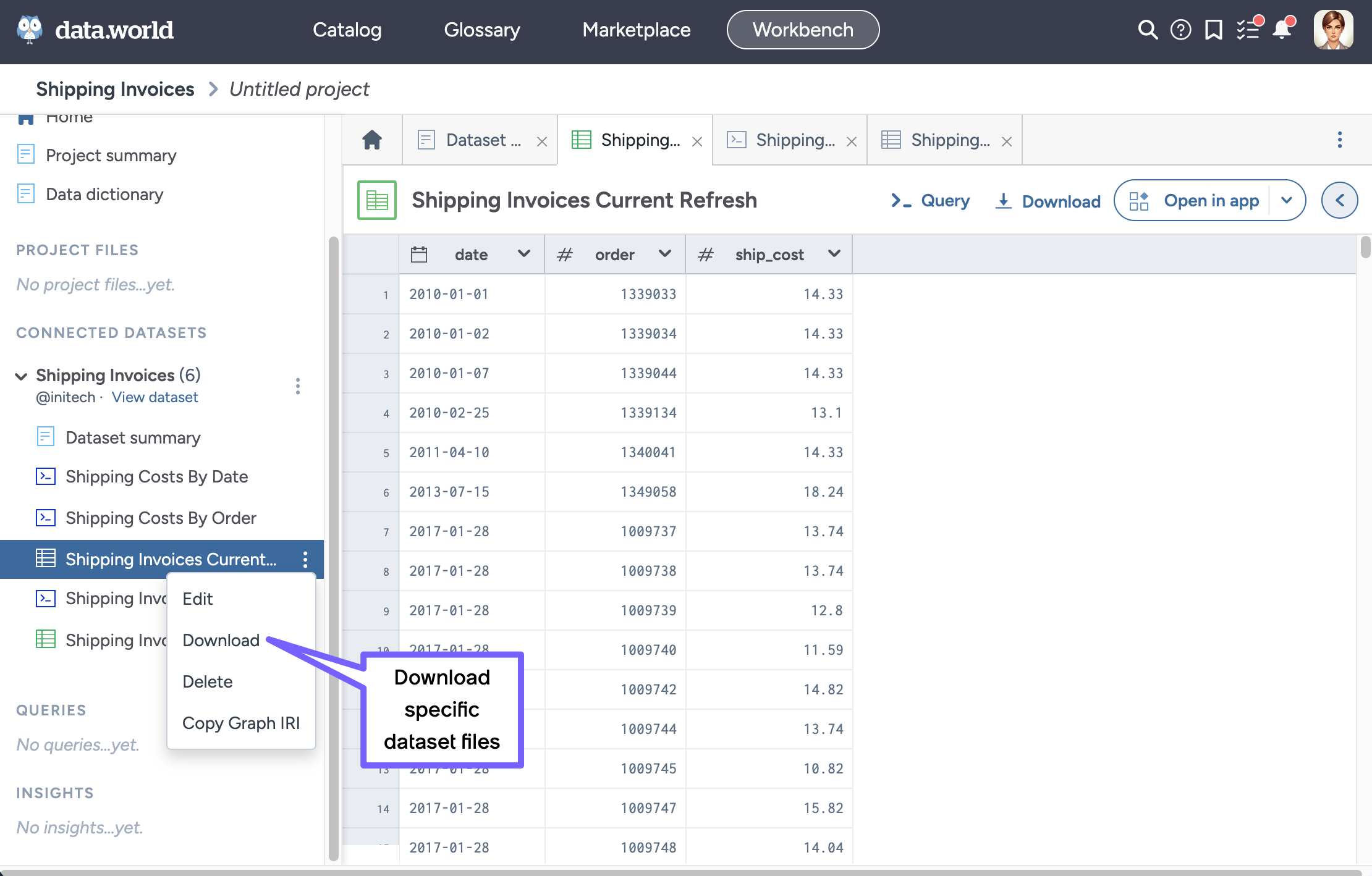Choose Delete from the context menu
Screen dimensions: 1372x876
pyautogui.click(x=242, y=681)
